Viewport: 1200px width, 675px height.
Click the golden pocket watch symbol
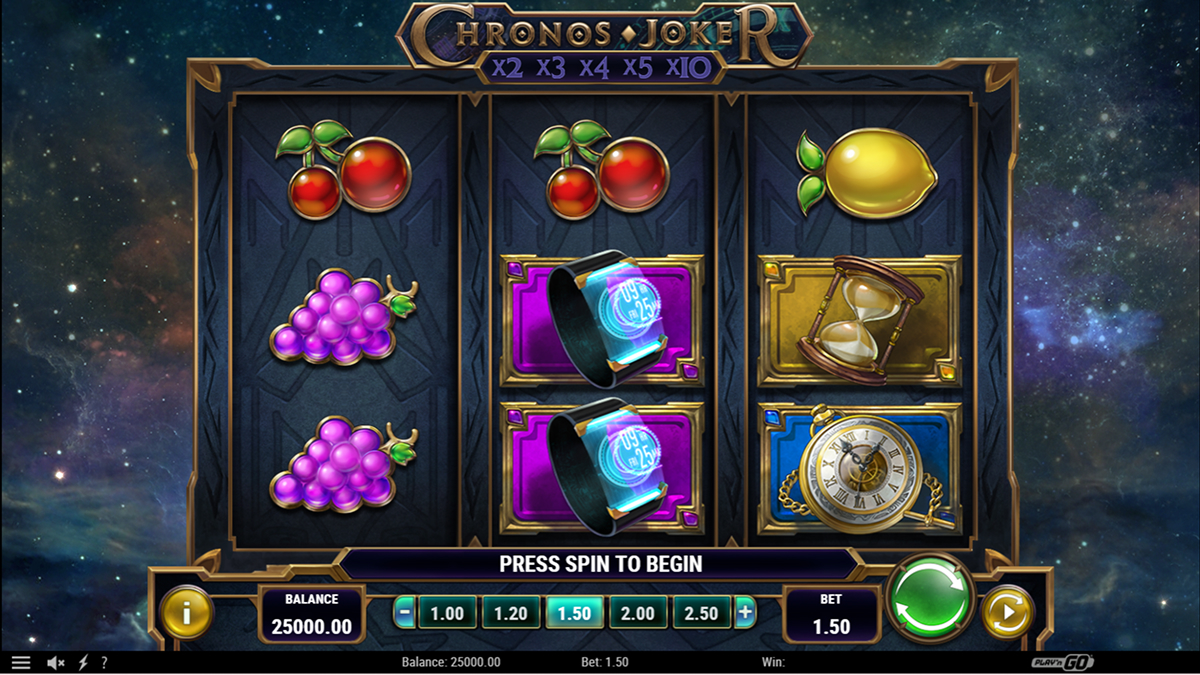tap(860, 469)
